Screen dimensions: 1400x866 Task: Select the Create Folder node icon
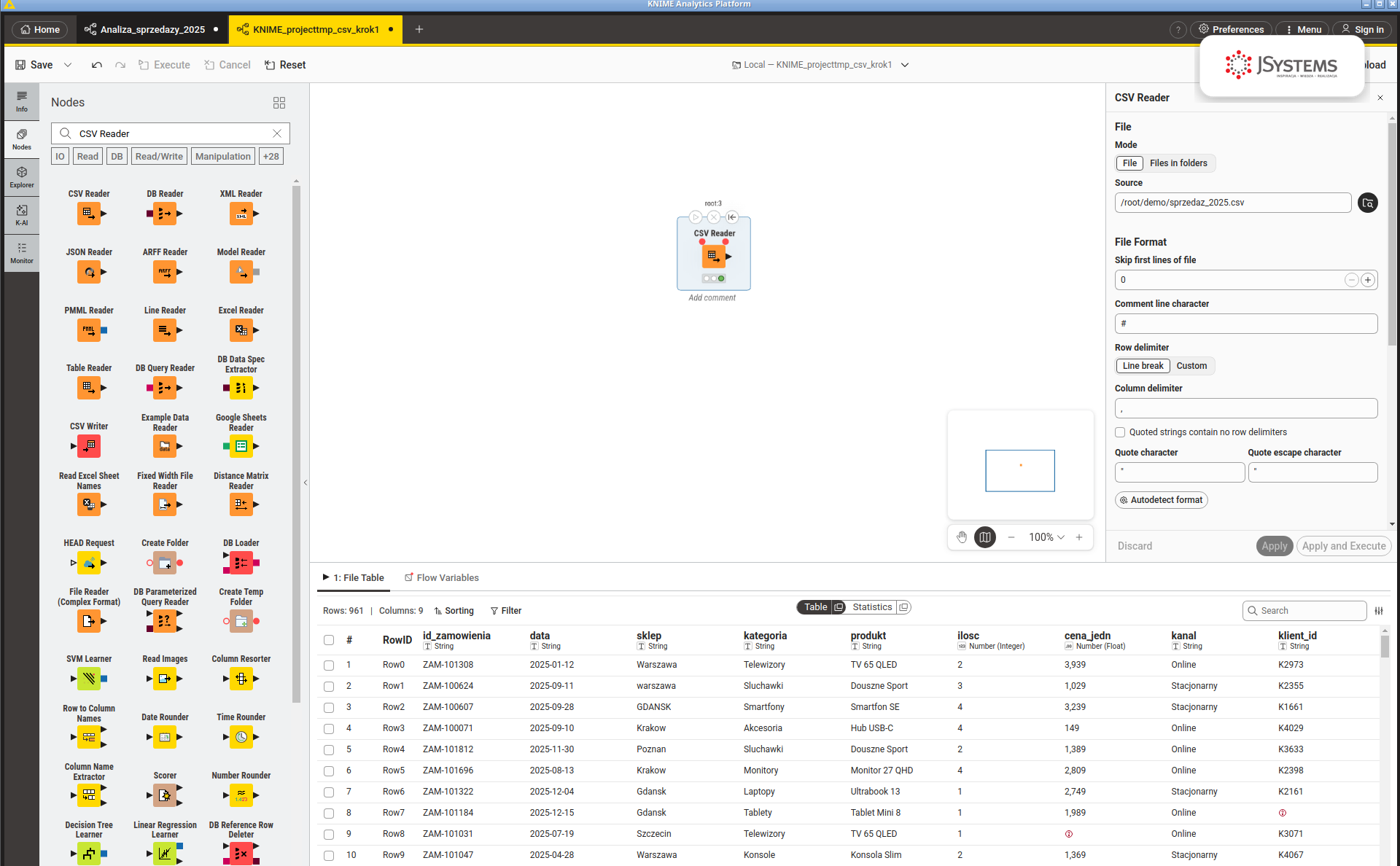(165, 563)
